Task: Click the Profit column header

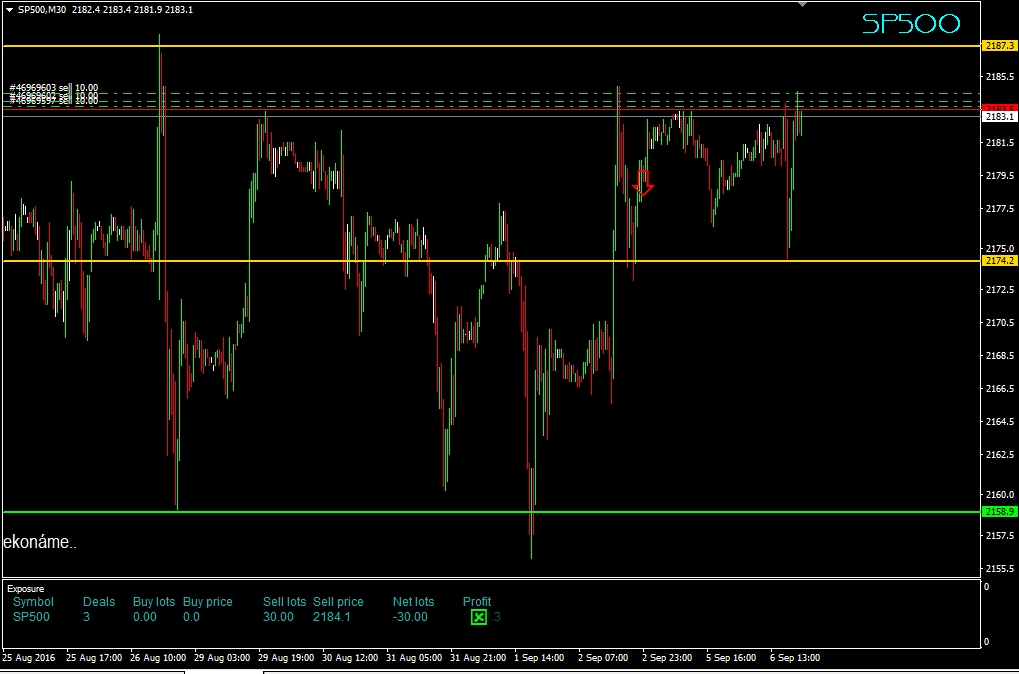Action: 477,602
